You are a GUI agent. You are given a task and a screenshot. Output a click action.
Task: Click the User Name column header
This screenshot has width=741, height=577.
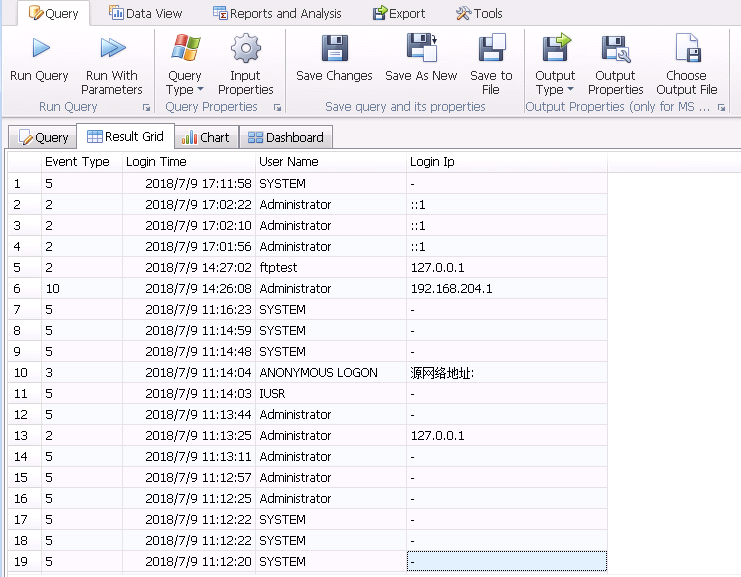(289, 161)
